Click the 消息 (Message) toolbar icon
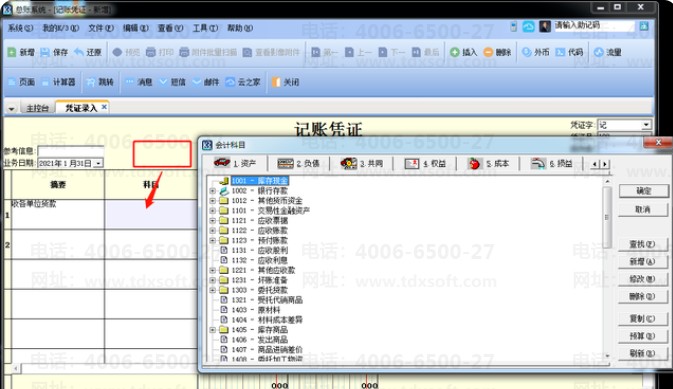The height and width of the screenshot is (389, 673). point(129,82)
